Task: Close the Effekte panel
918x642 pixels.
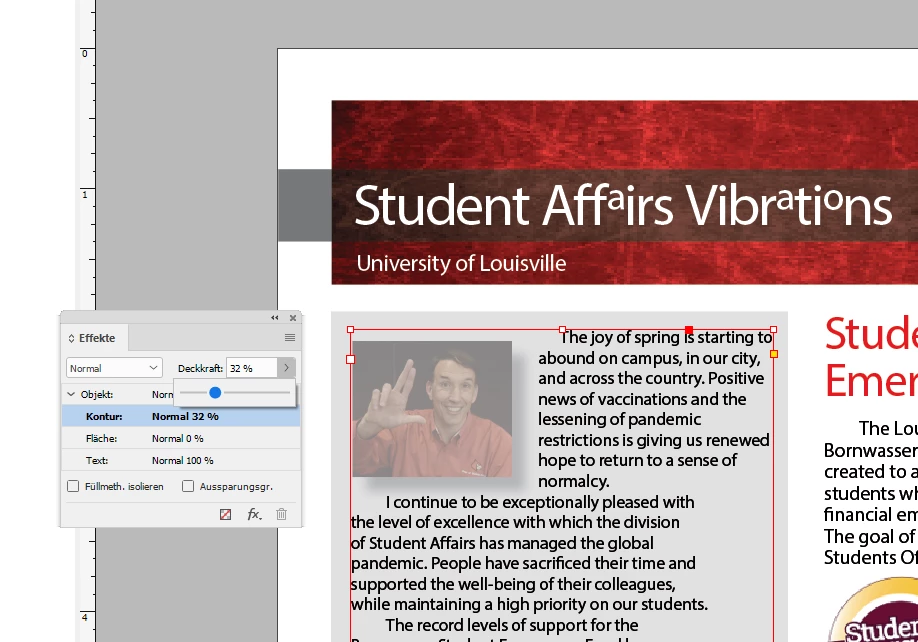Action: [293, 318]
